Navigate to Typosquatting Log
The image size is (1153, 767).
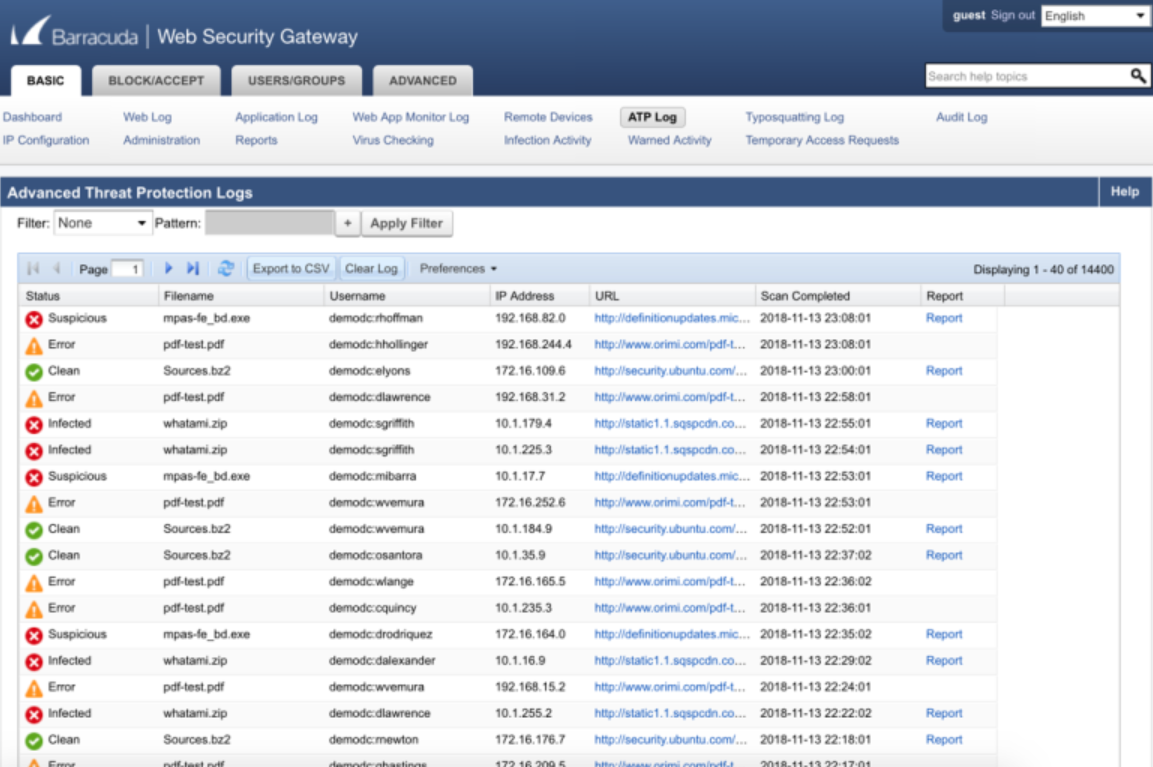793,116
